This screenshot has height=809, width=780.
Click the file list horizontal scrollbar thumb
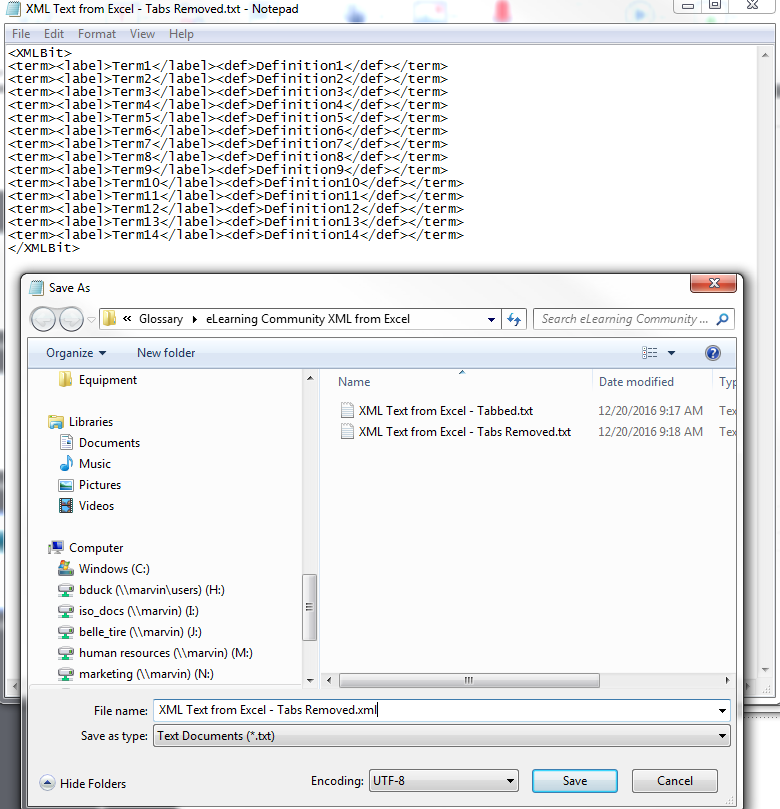(469, 681)
